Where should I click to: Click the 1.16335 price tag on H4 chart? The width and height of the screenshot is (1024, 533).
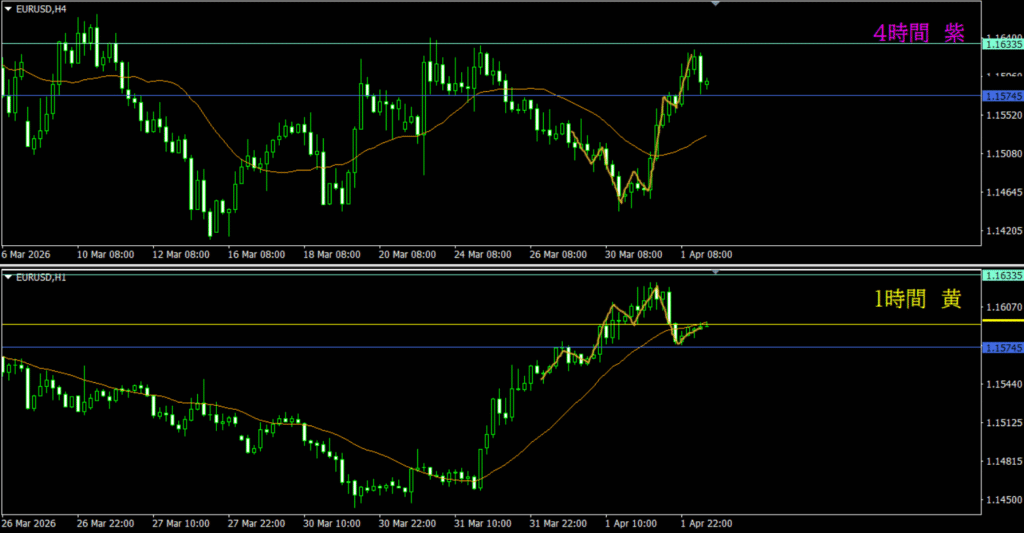tap(1002, 44)
